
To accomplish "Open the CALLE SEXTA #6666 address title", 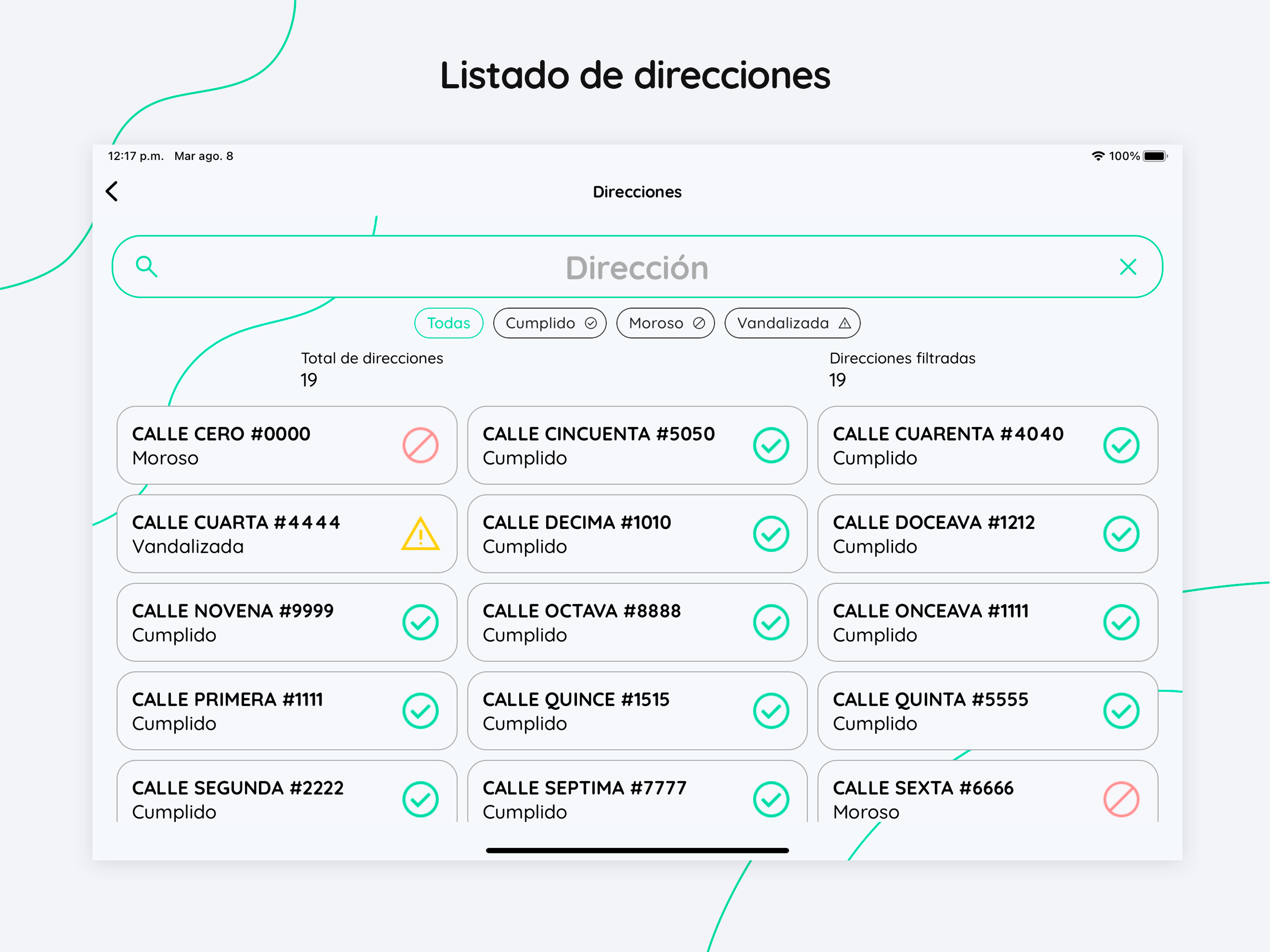I will (x=923, y=788).
